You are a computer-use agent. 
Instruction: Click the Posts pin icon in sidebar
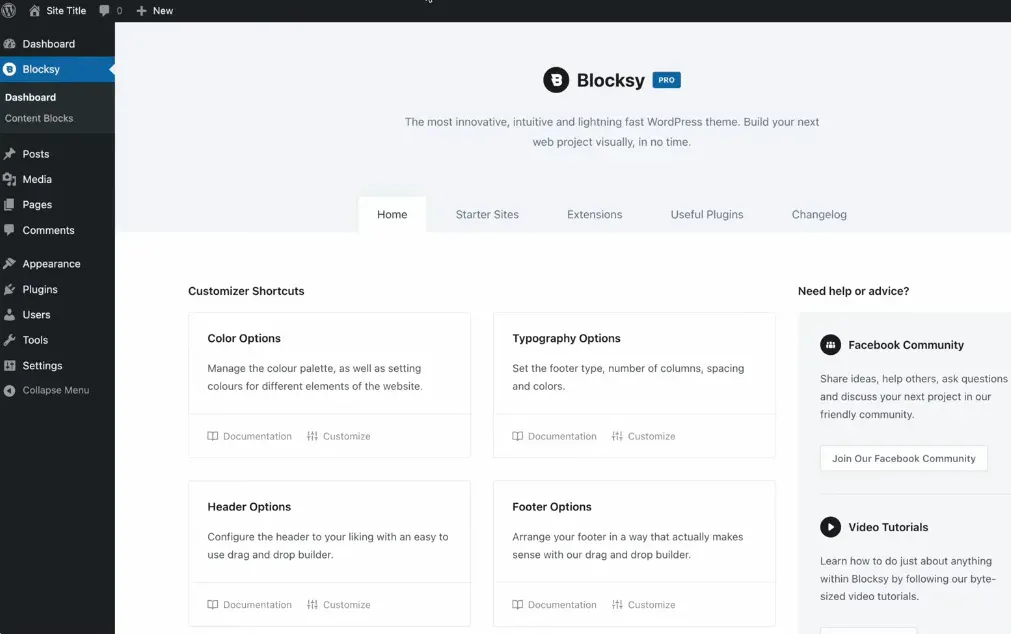(x=10, y=154)
